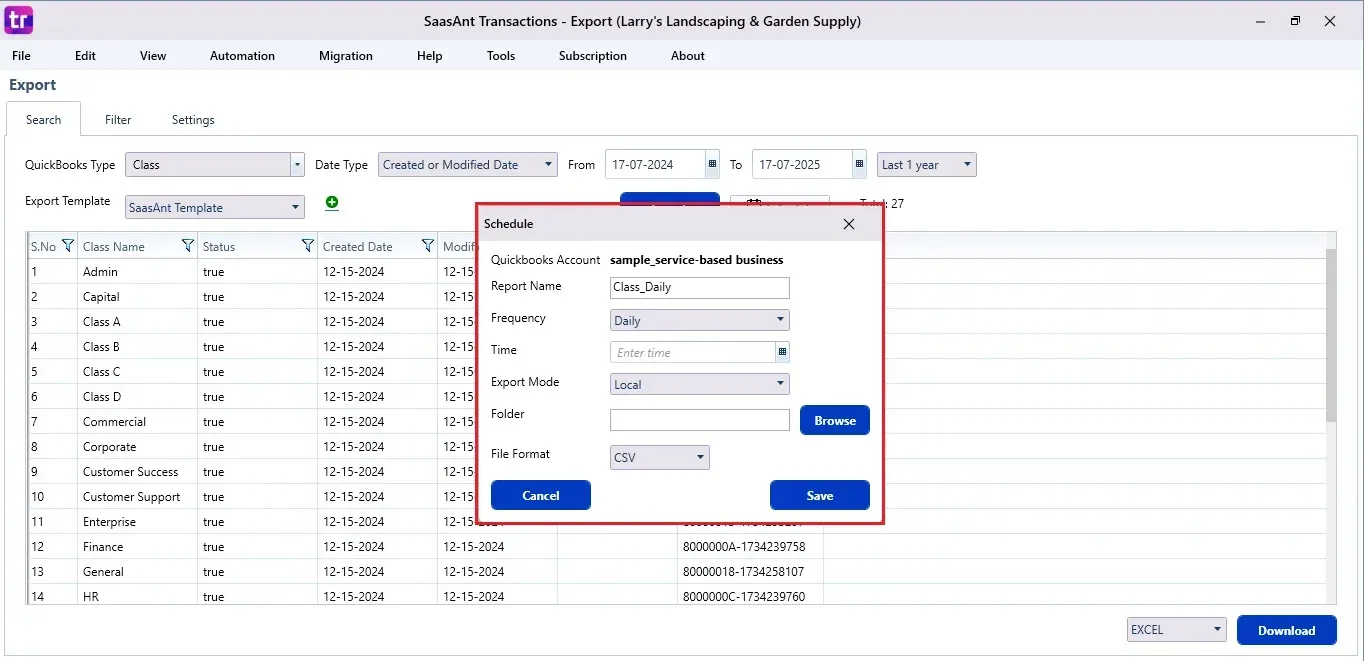Image resolution: width=1364 pixels, height=661 pixels.
Task: Open the Migration menu
Action: (346, 56)
